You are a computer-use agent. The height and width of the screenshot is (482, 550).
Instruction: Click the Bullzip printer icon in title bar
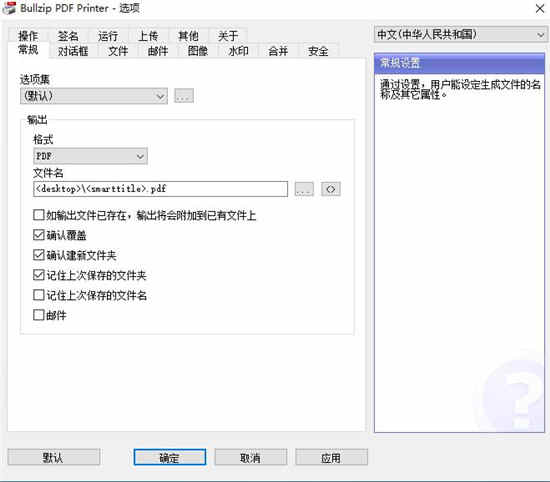pos(9,8)
